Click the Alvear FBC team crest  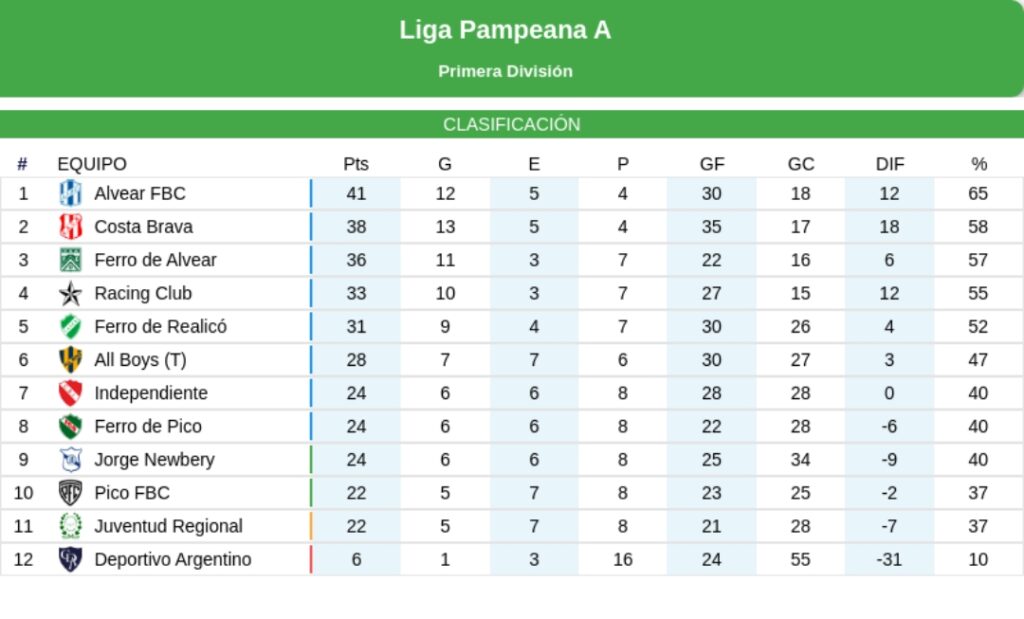point(71,193)
